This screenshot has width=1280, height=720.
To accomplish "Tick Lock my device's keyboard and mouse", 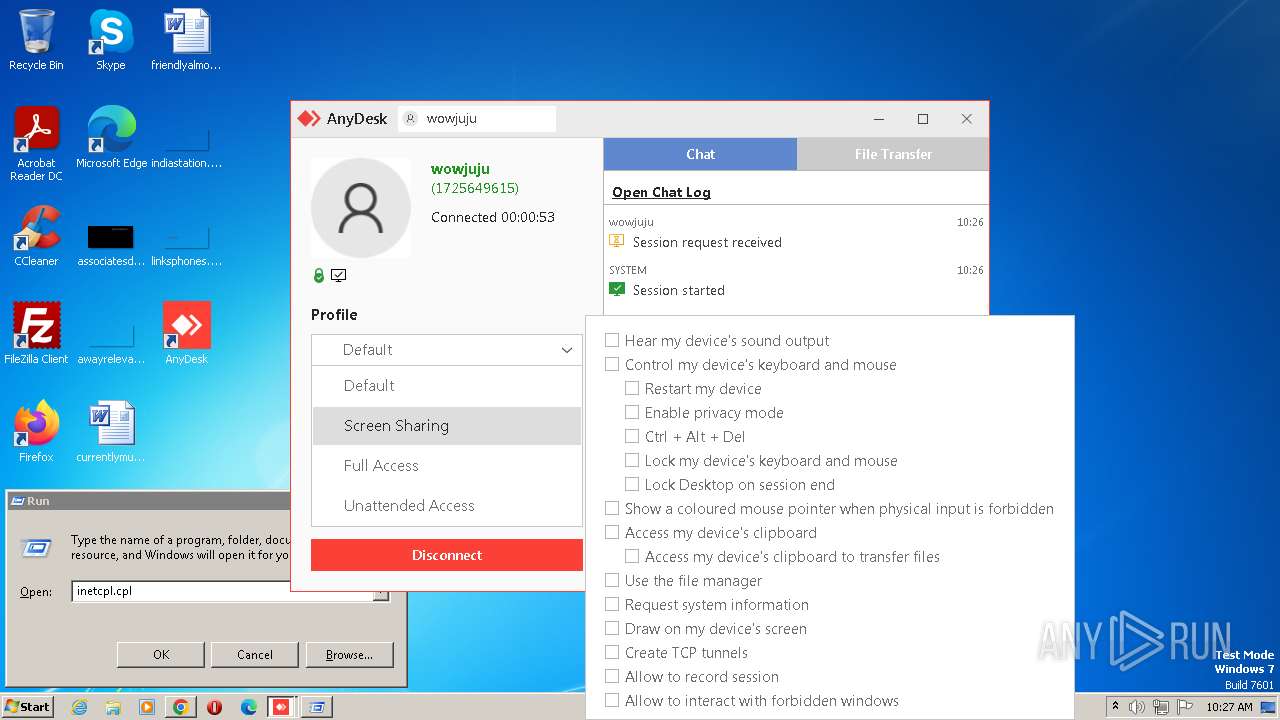I will coord(632,461).
